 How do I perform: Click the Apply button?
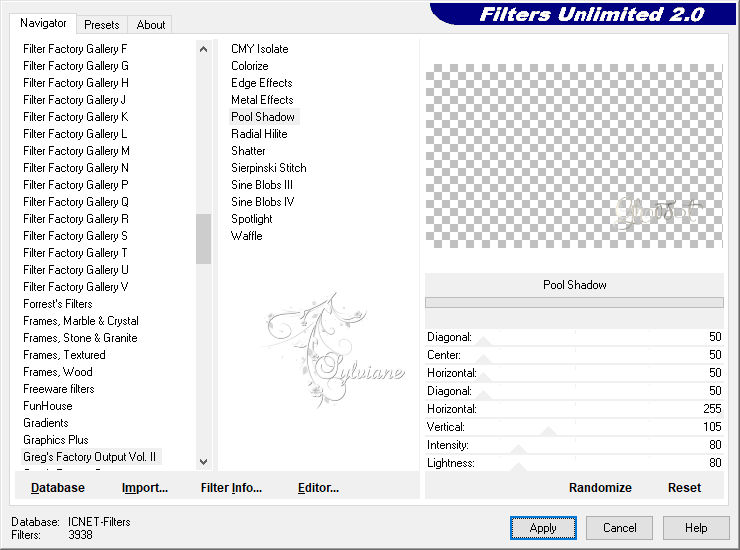click(x=543, y=528)
